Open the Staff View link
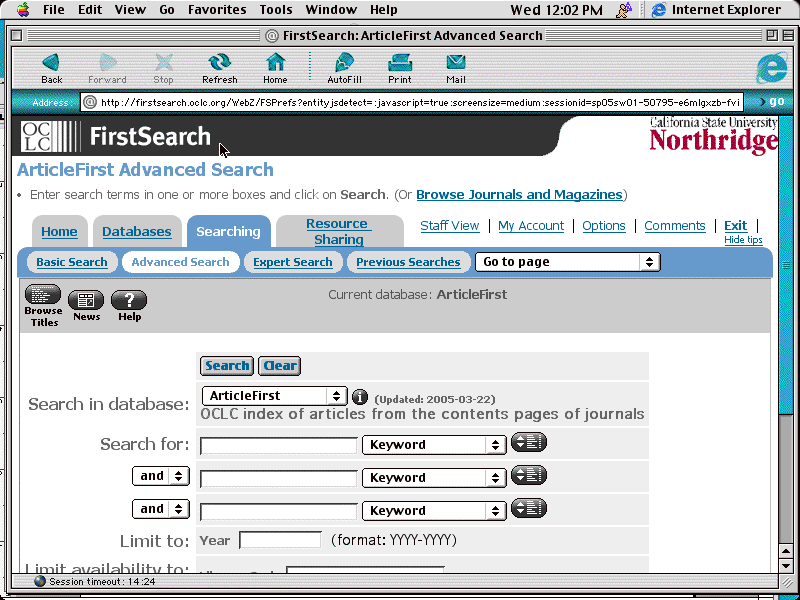Viewport: 800px width, 600px height. click(449, 226)
